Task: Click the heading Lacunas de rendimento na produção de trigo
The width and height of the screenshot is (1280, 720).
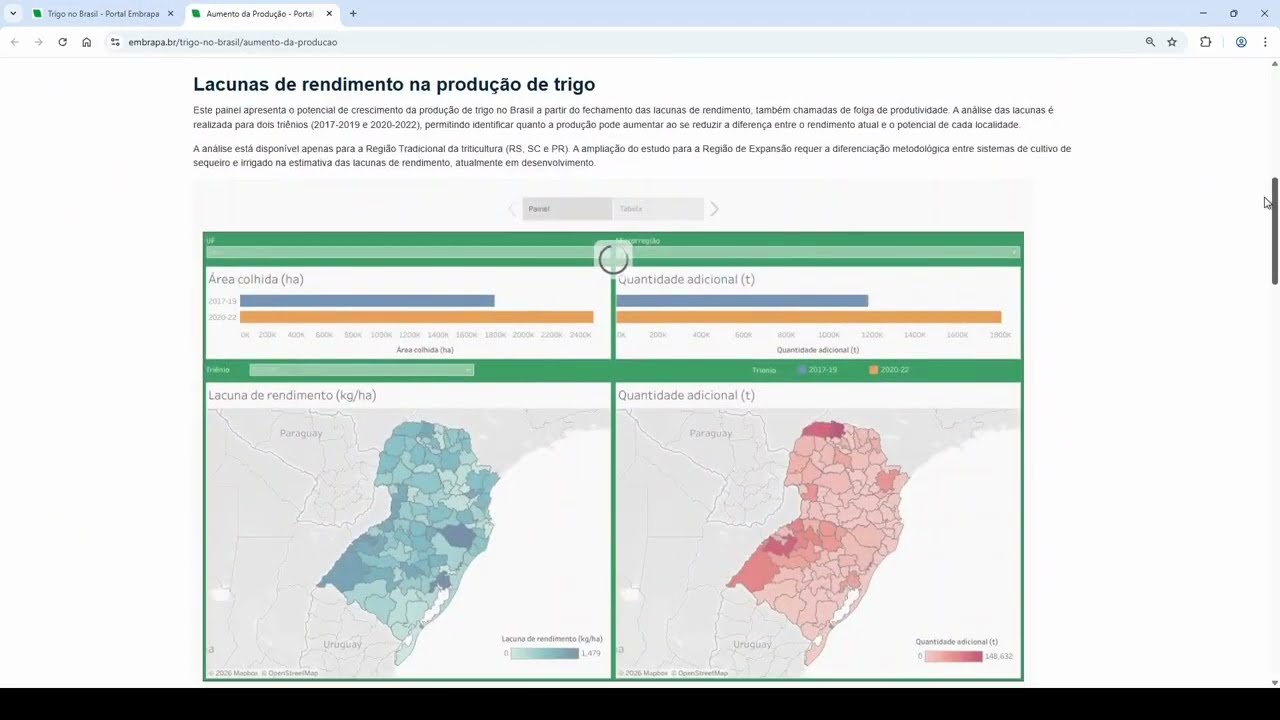Action: pyautogui.click(x=394, y=85)
